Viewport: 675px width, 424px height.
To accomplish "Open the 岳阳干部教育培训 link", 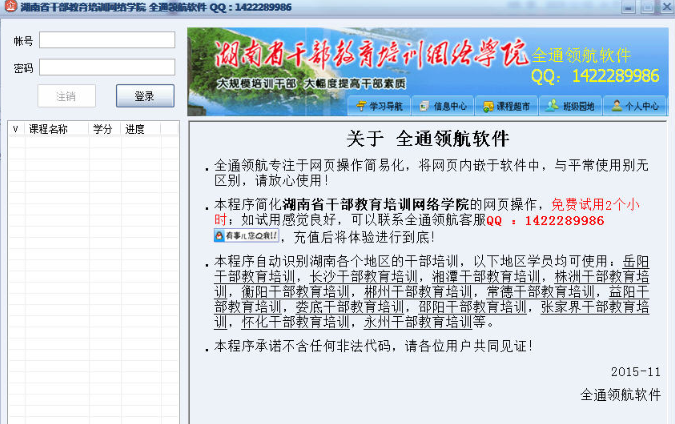I will point(635,262).
